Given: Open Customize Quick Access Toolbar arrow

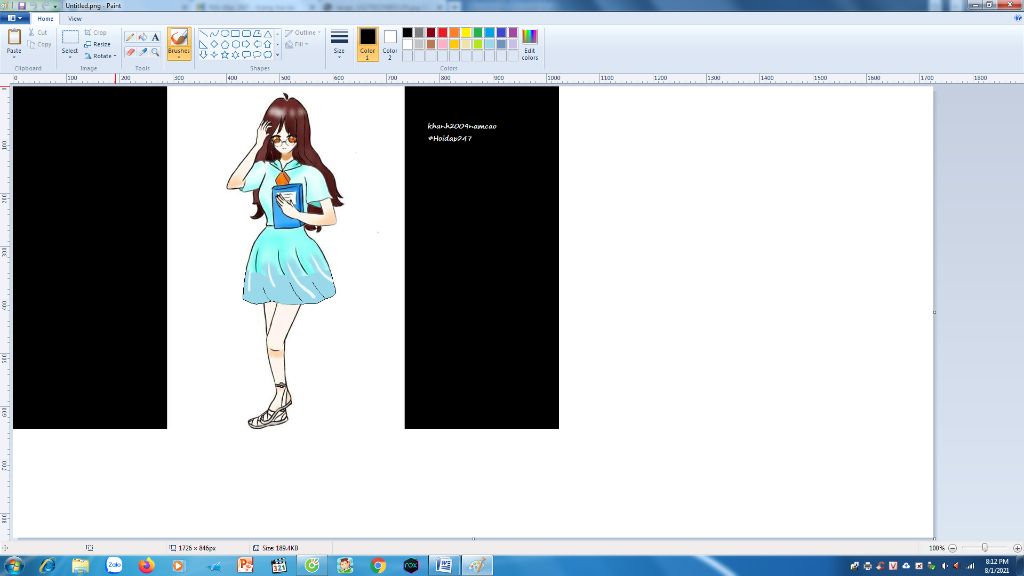Looking at the screenshot, I should [56, 5].
